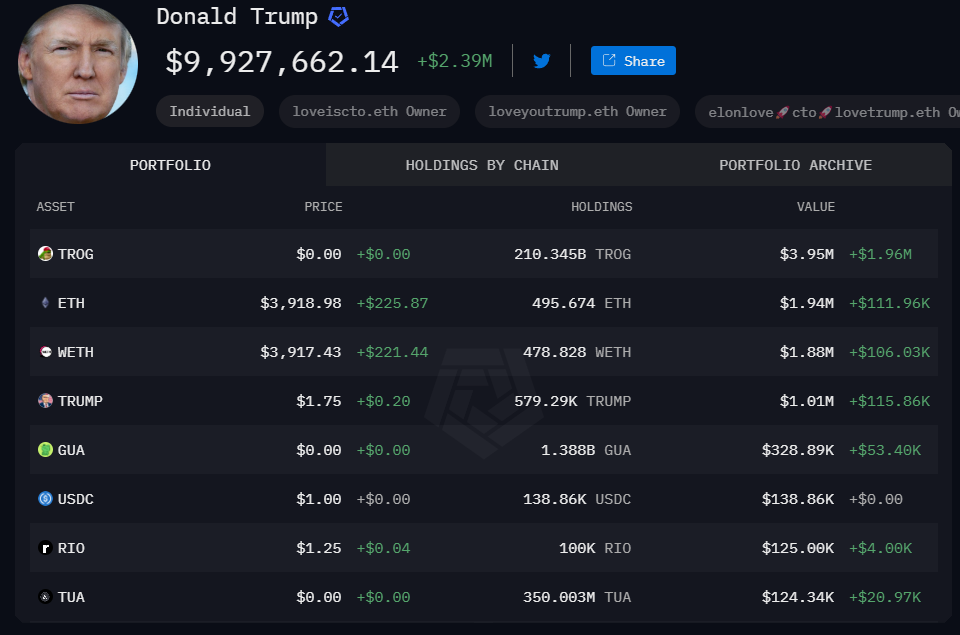Sort by the VALUE column header
Image resolution: width=960 pixels, height=635 pixels.
click(x=816, y=207)
